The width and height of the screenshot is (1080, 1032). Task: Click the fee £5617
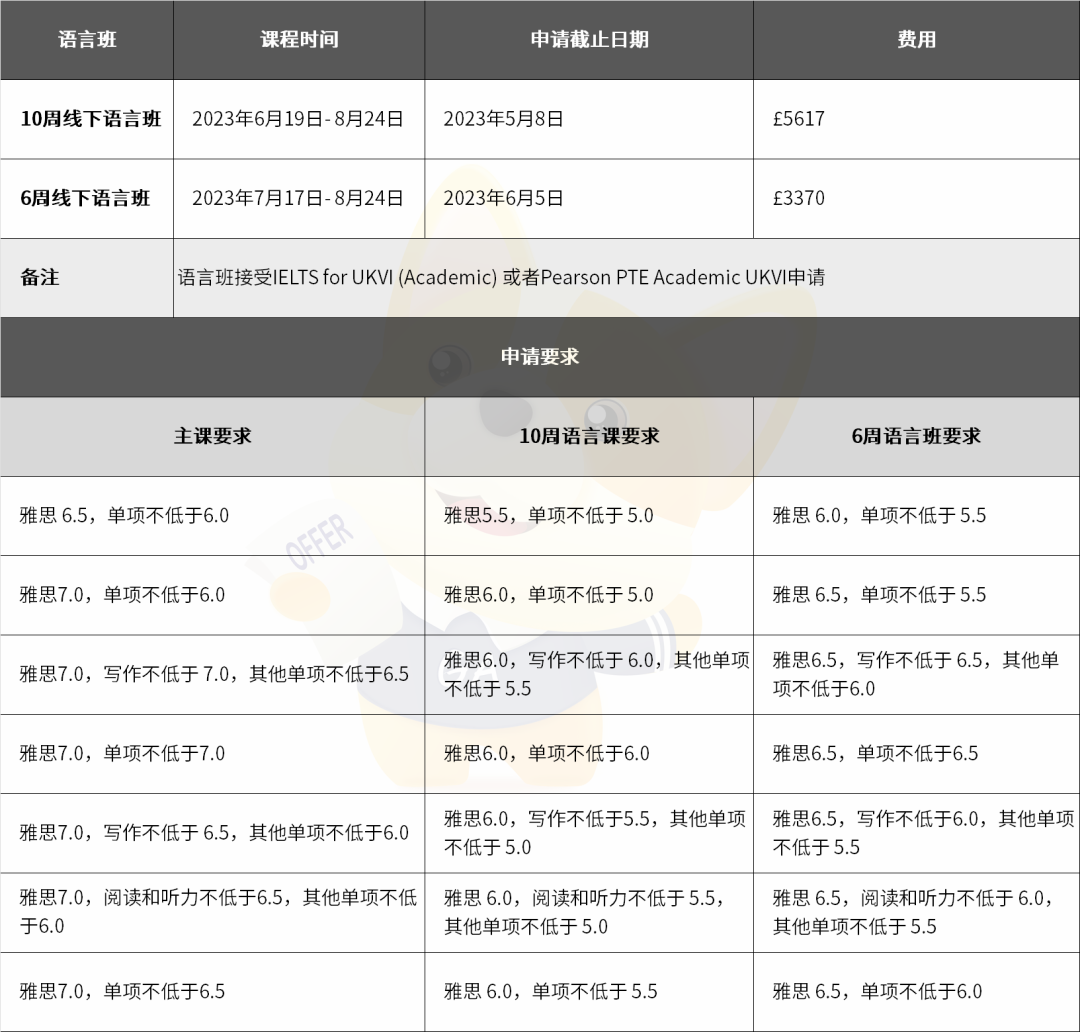coord(798,119)
